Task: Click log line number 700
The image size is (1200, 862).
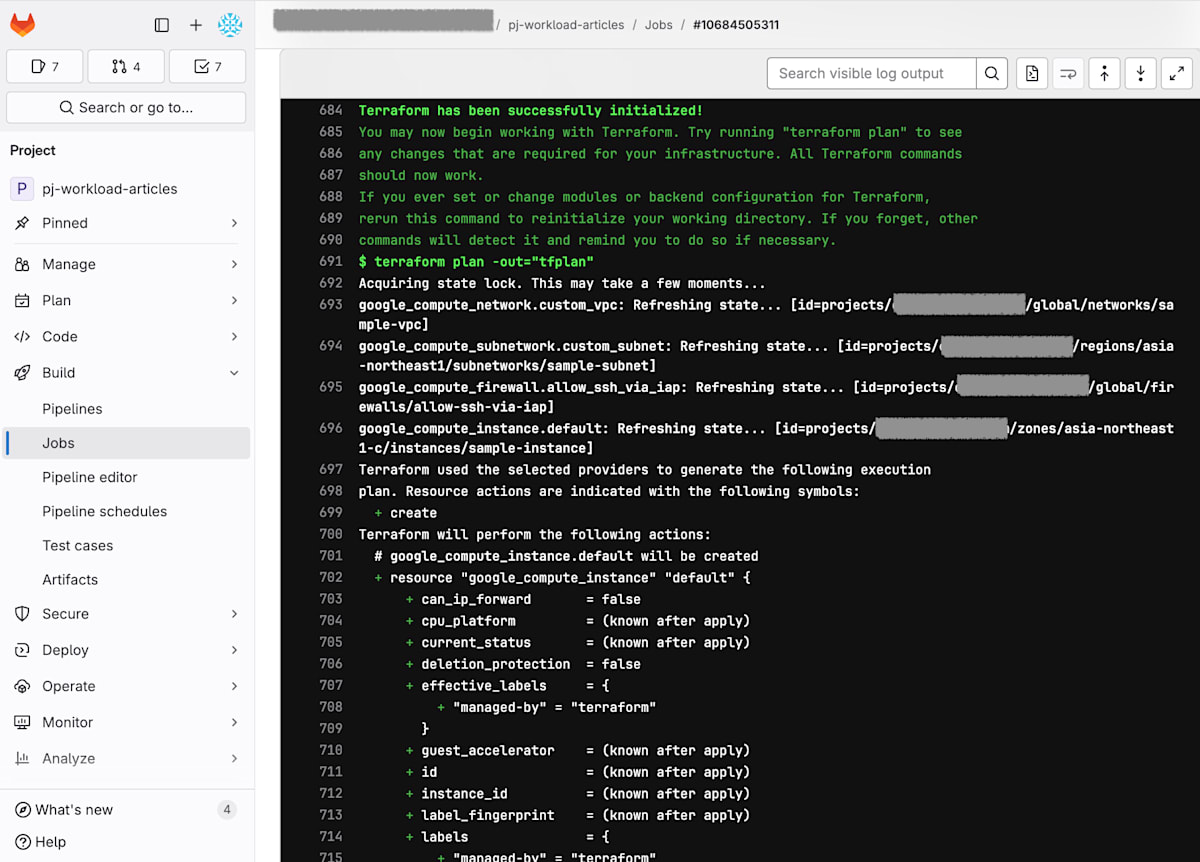Action: [331, 534]
